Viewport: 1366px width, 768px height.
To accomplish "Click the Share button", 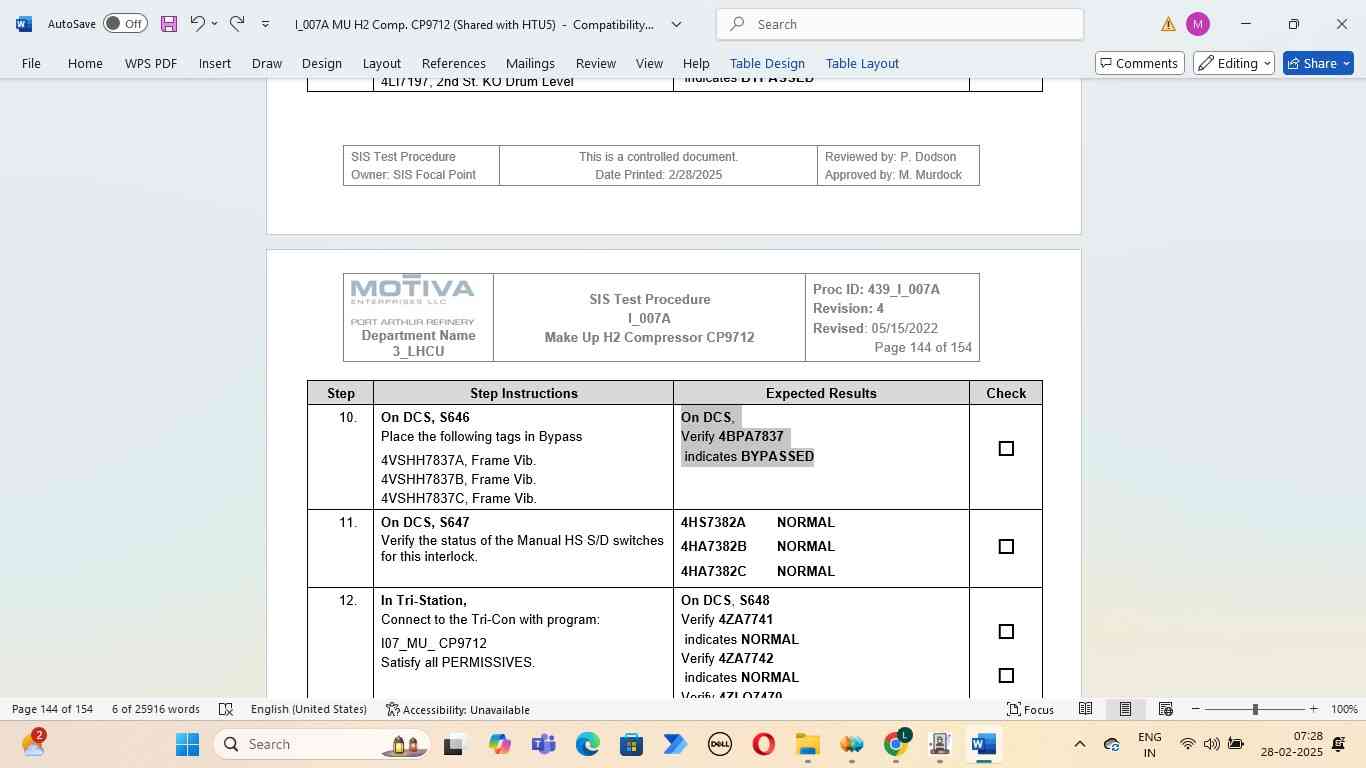I will (x=1318, y=63).
